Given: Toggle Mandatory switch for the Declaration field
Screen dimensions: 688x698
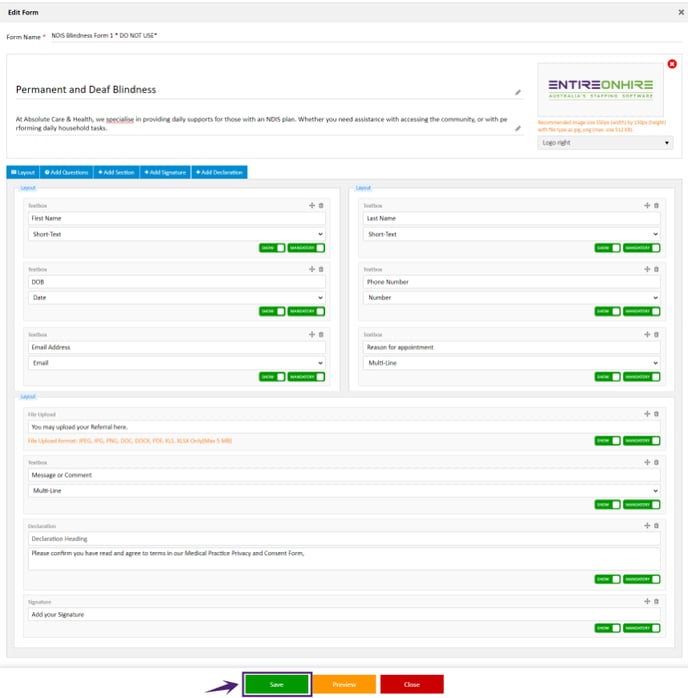Looking at the screenshot, I should [x=641, y=579].
